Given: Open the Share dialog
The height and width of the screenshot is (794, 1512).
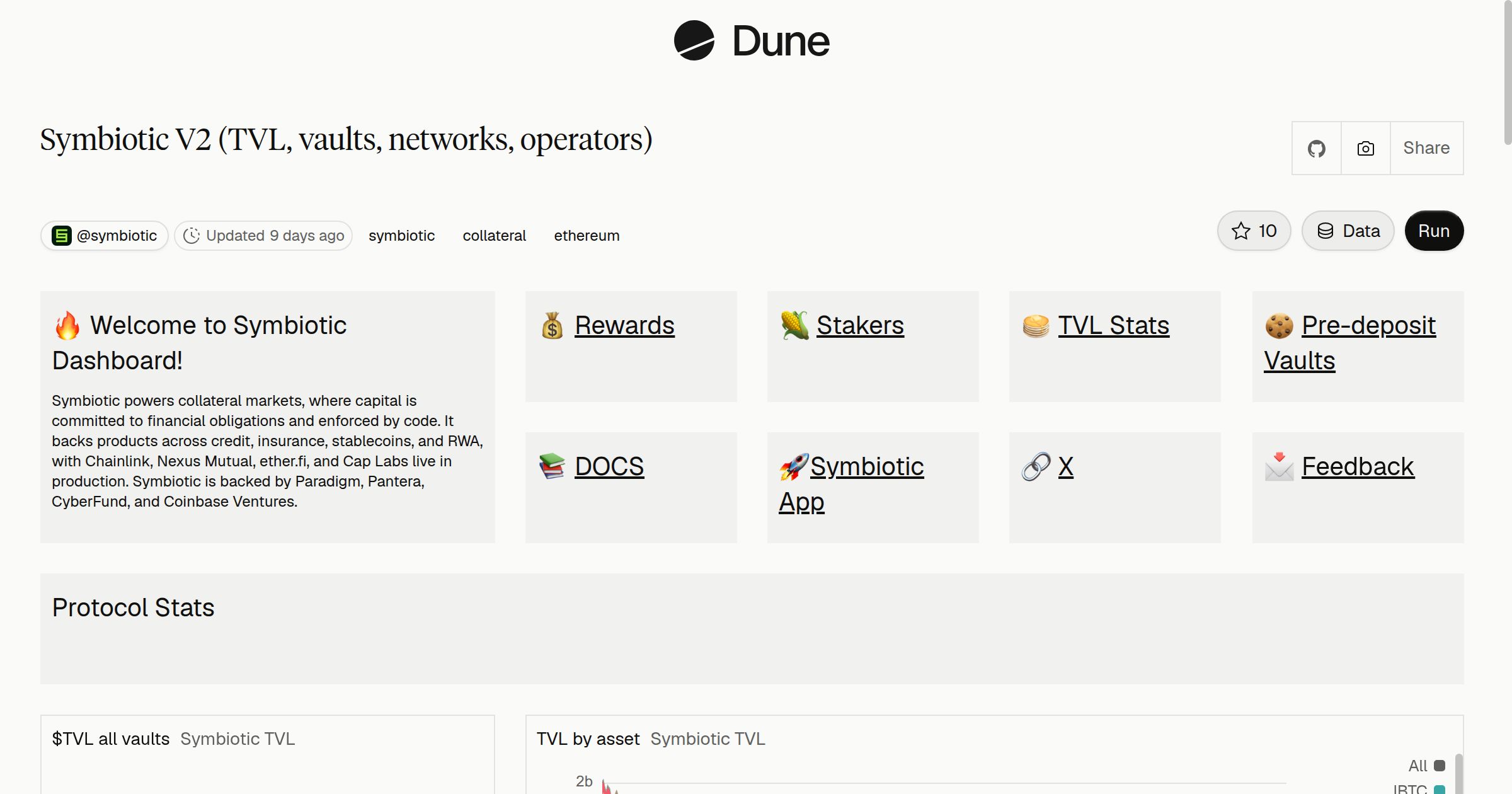Looking at the screenshot, I should pos(1426,148).
